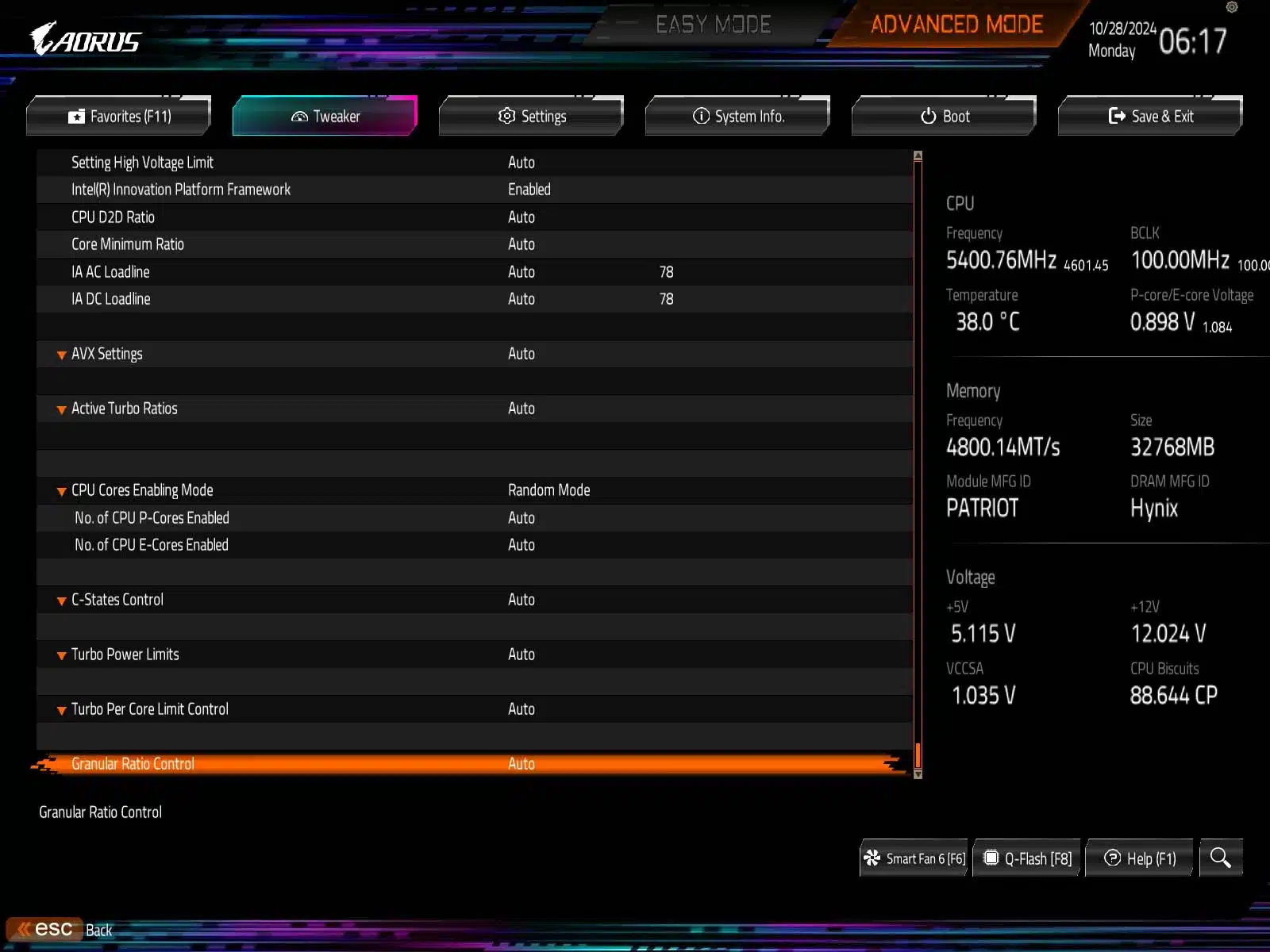Expand AVX Settings arrow

click(x=61, y=355)
